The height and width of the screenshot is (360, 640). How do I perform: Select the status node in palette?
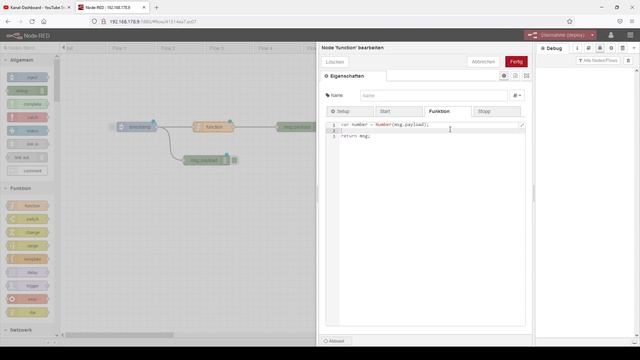pos(28,131)
